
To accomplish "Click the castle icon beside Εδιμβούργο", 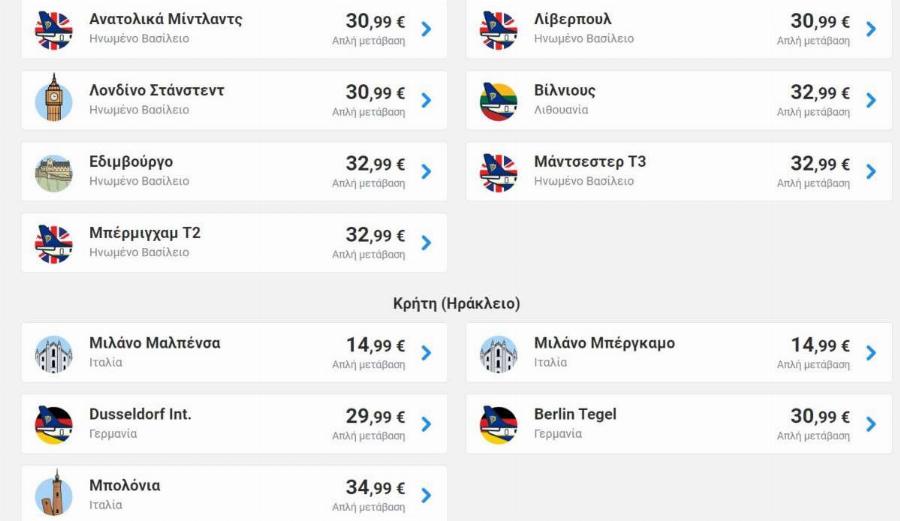I will click(x=53, y=172).
